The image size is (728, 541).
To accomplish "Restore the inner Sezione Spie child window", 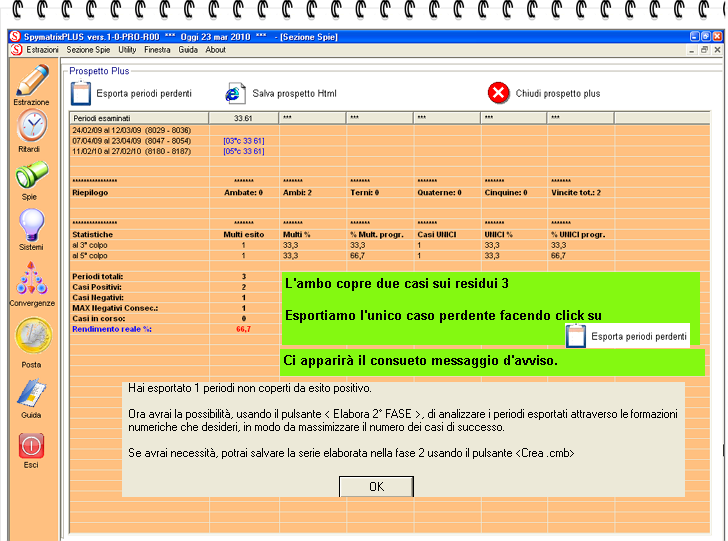I will pyautogui.click(x=704, y=50).
